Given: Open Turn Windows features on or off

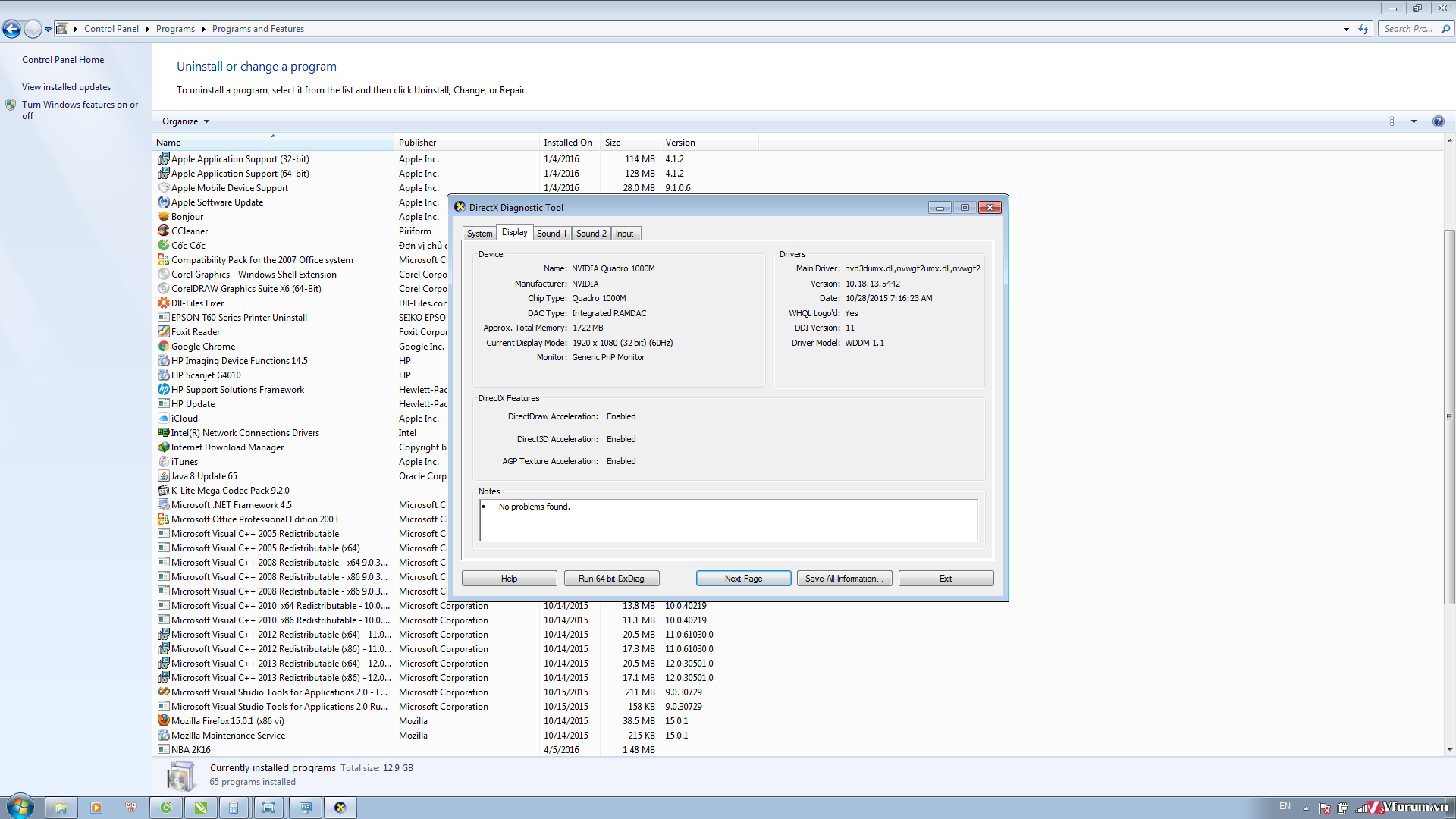Looking at the screenshot, I should (x=80, y=110).
